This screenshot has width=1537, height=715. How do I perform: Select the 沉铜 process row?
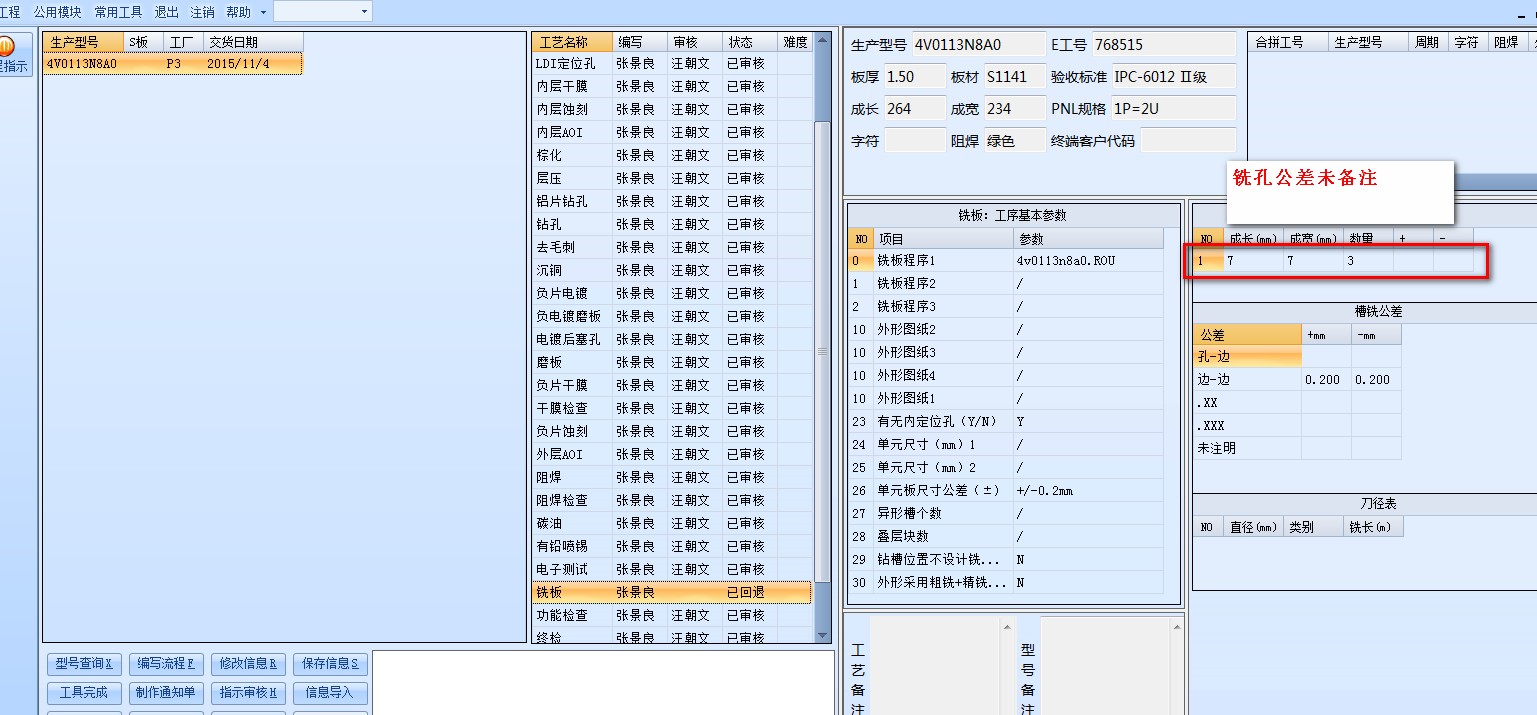672,270
